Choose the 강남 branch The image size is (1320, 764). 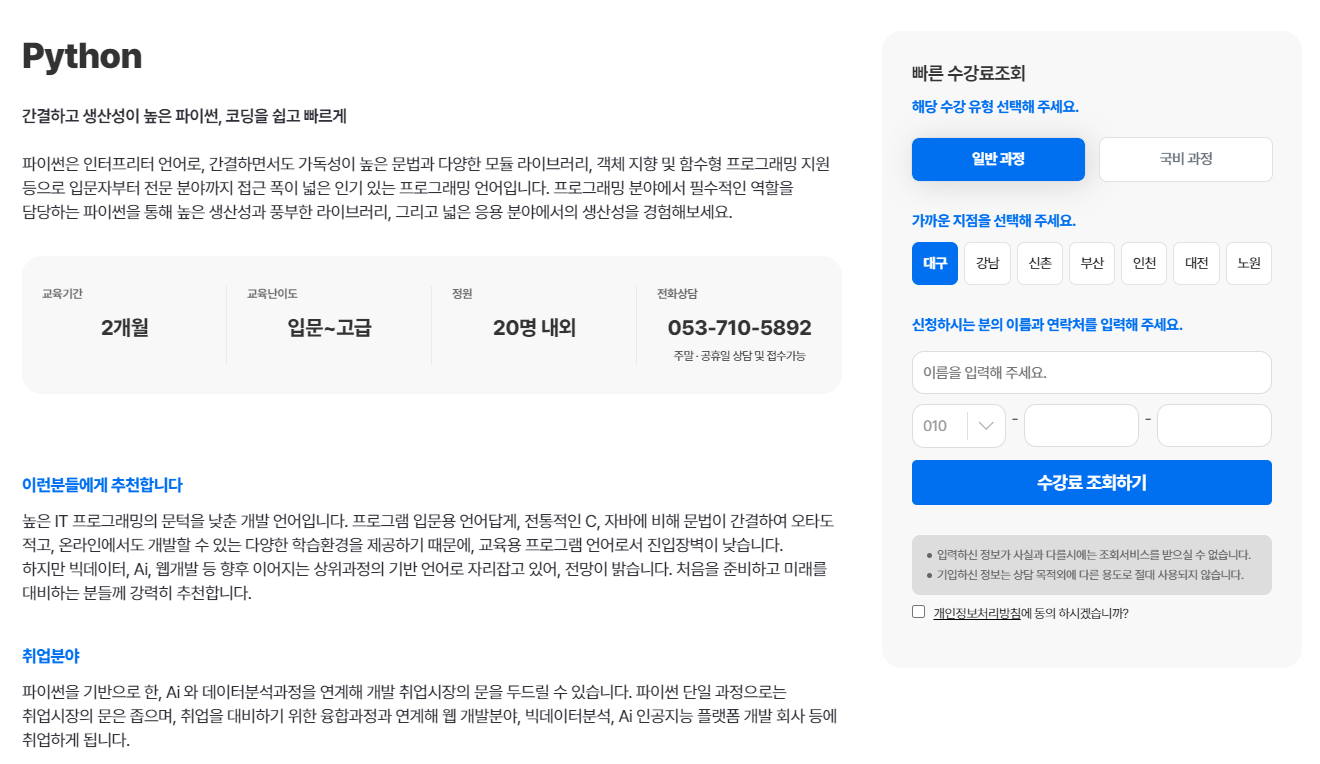point(987,263)
